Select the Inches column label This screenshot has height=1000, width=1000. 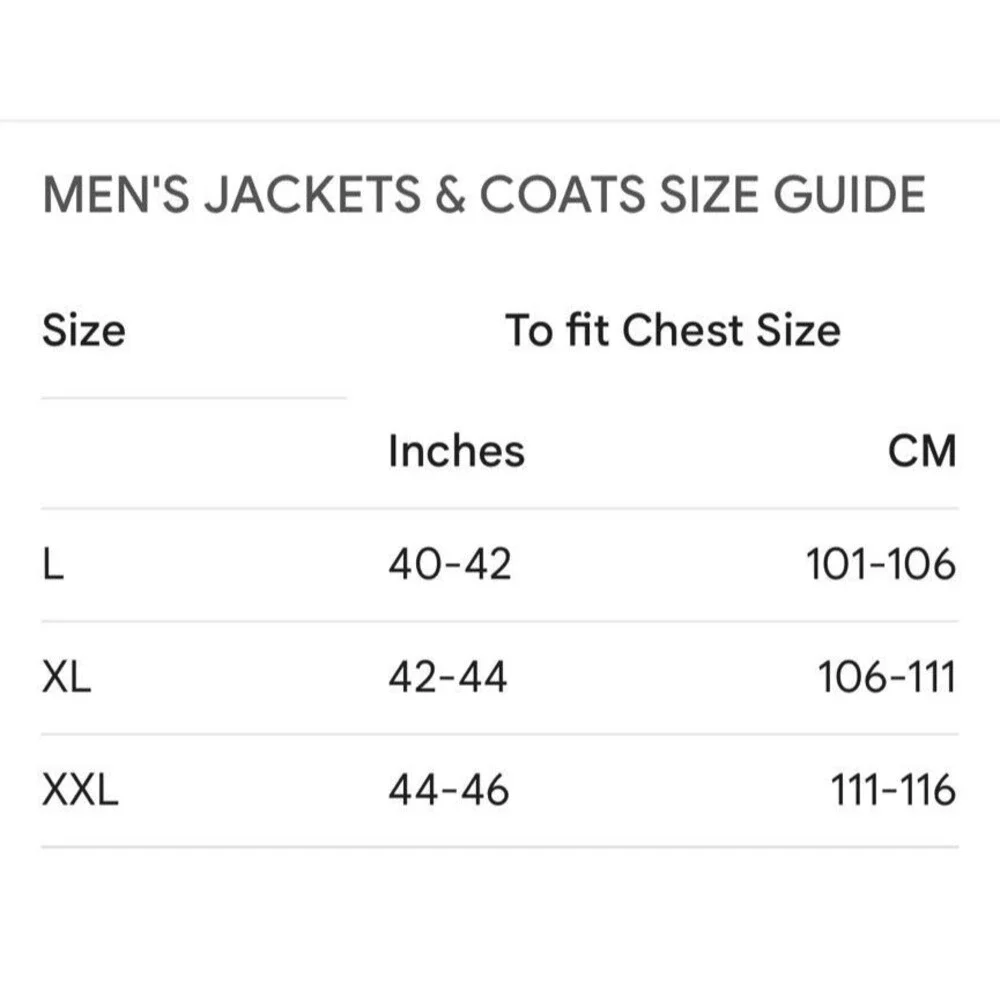457,451
